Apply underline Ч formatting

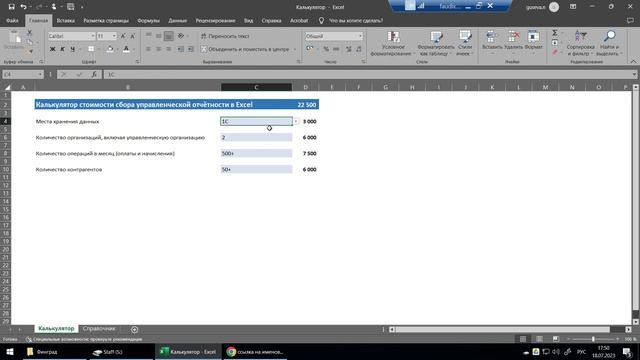[73, 49]
